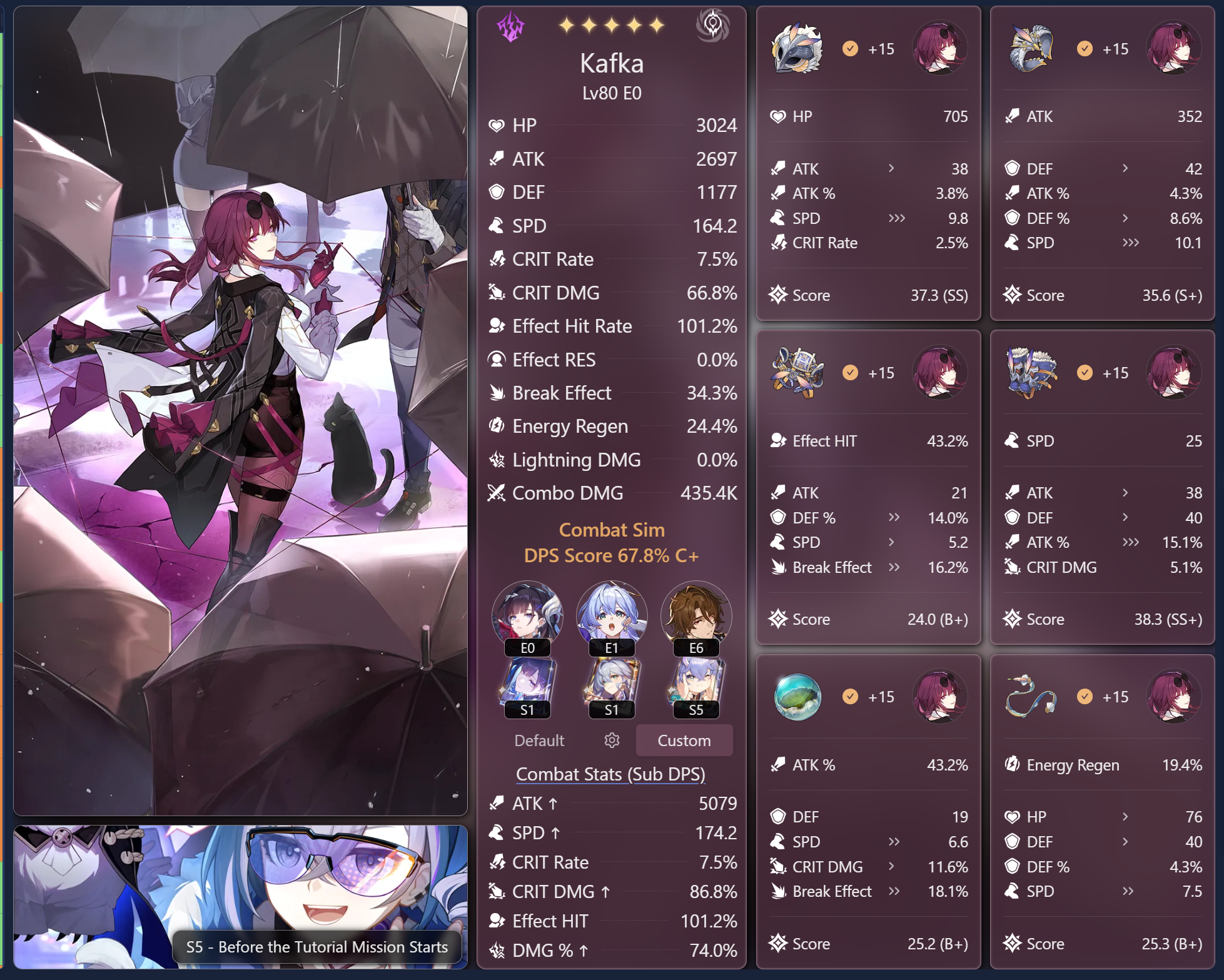Click the Nihility path icon beside stars
This screenshot has height=980, width=1224.
(712, 26)
